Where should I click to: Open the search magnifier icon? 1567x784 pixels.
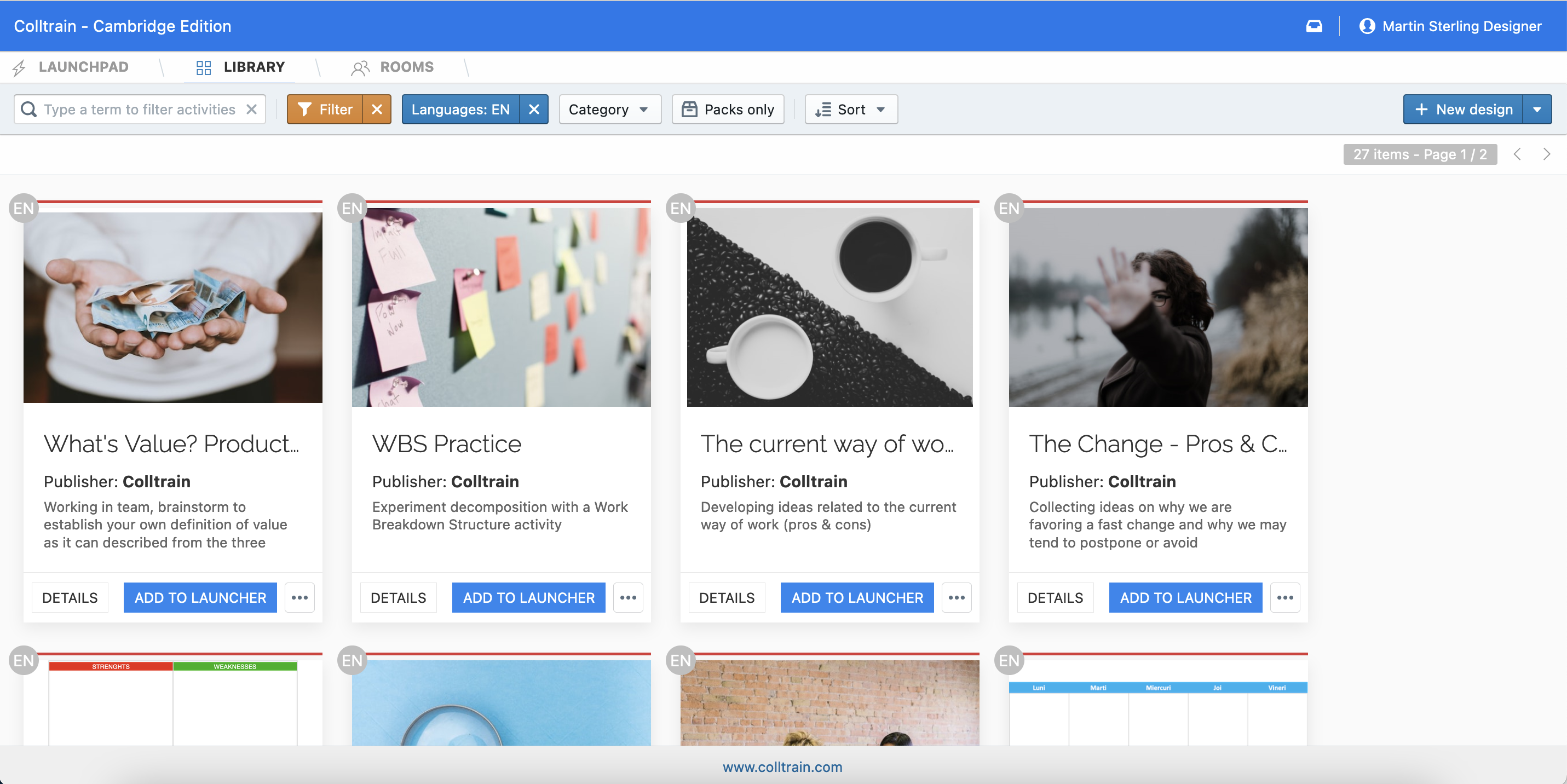click(x=28, y=109)
